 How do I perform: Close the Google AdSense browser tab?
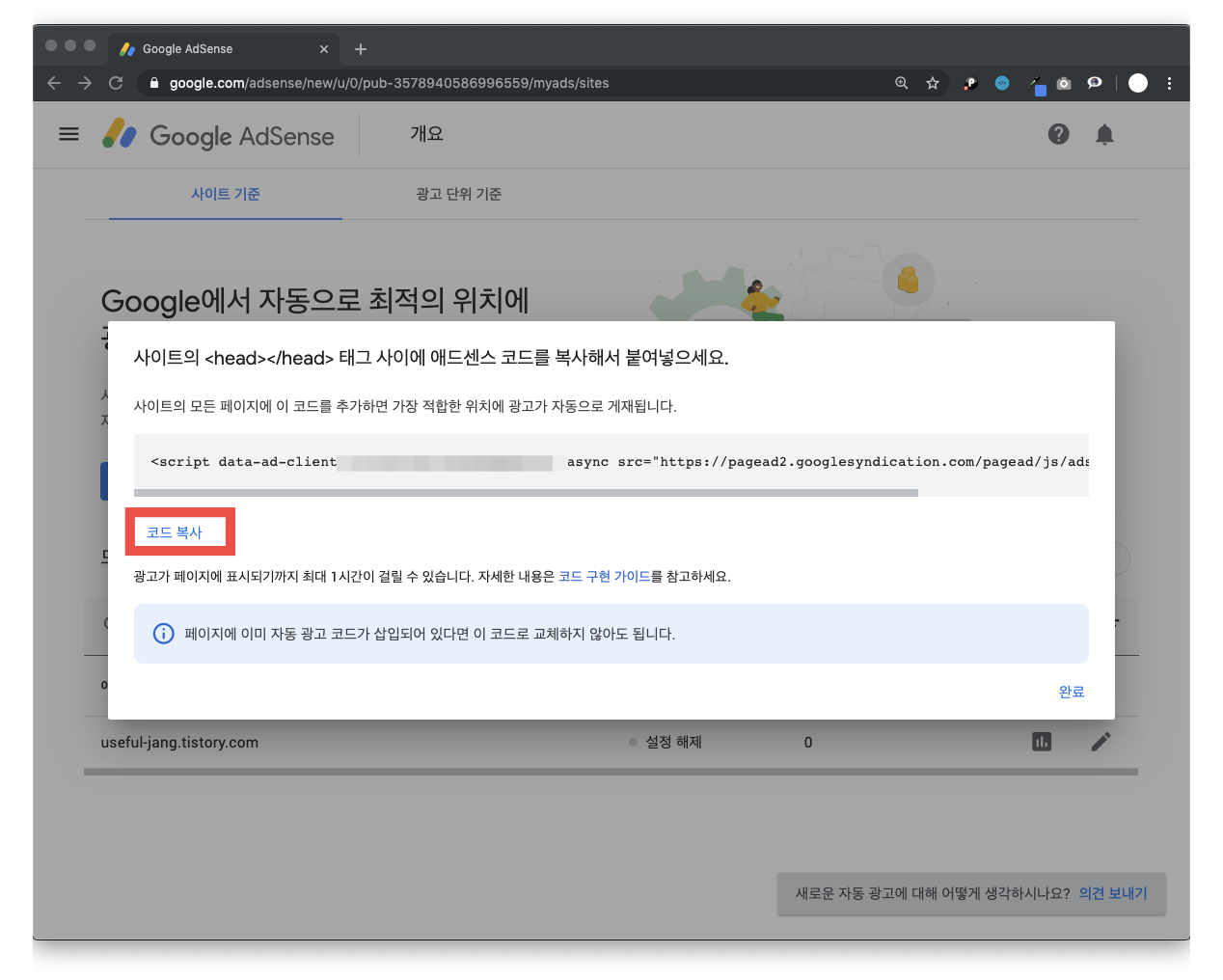tap(324, 49)
